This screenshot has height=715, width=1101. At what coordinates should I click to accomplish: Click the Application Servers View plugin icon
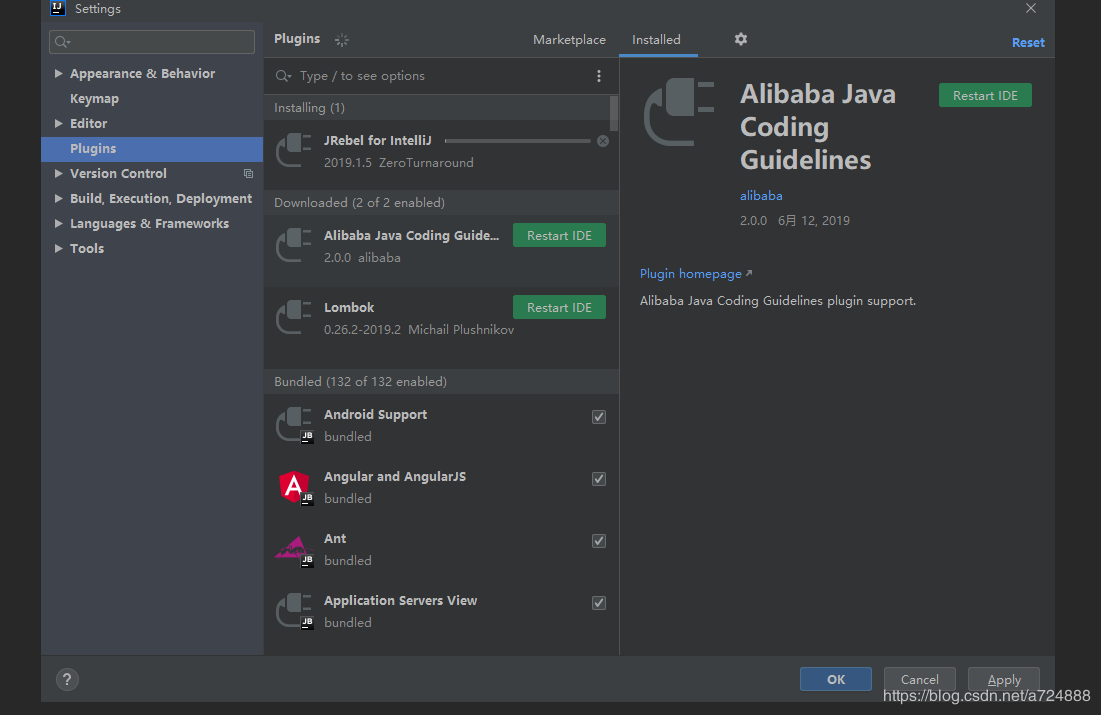pyautogui.click(x=294, y=611)
